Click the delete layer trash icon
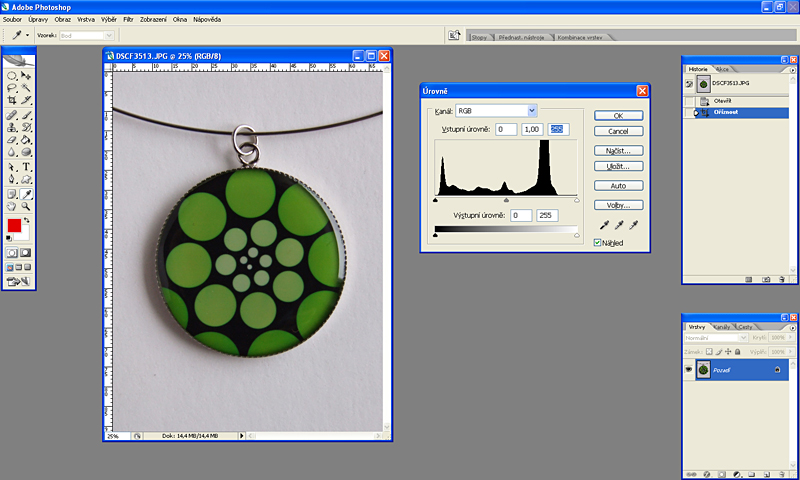Viewport: 800px width, 480px height. point(781,474)
